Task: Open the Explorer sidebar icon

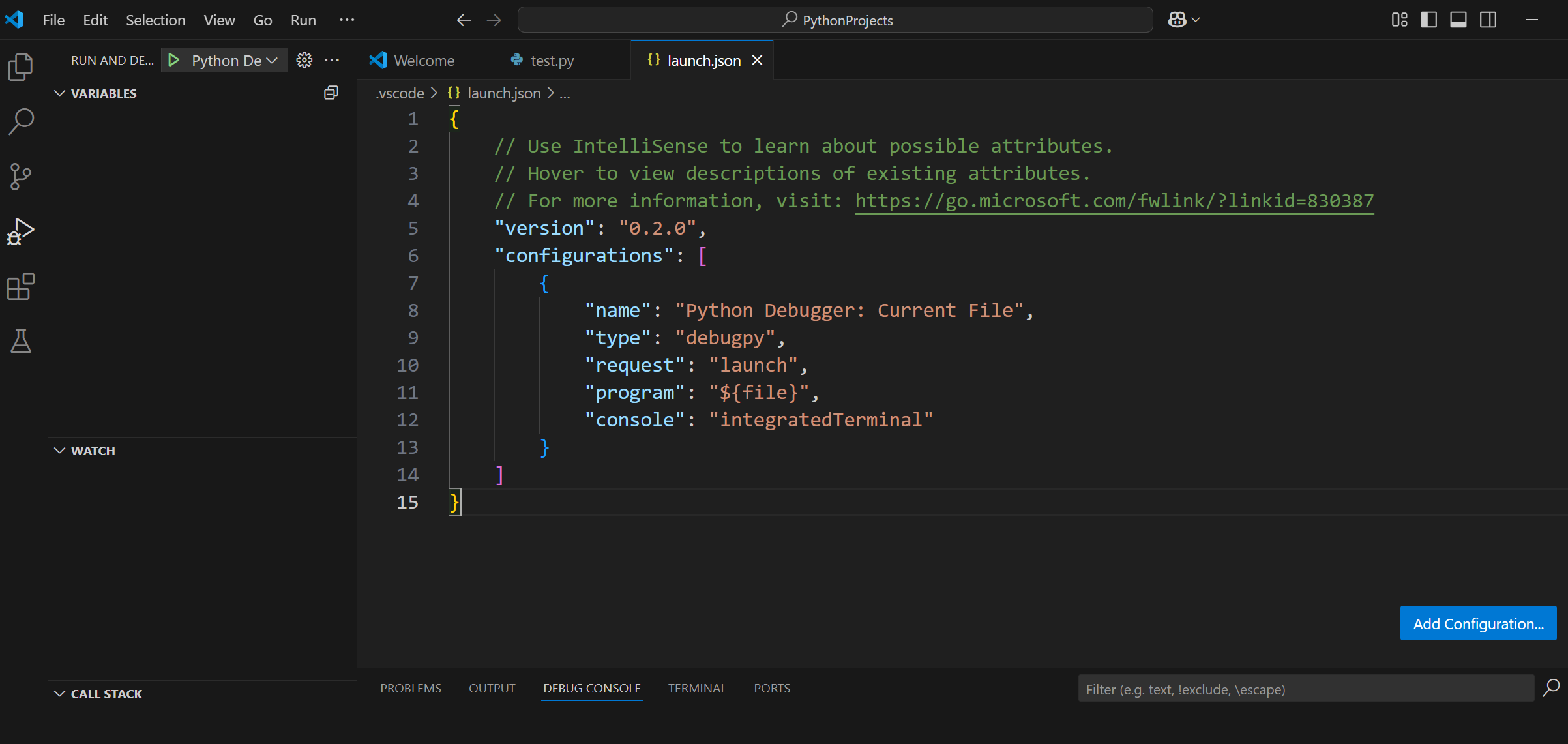Action: pyautogui.click(x=21, y=66)
